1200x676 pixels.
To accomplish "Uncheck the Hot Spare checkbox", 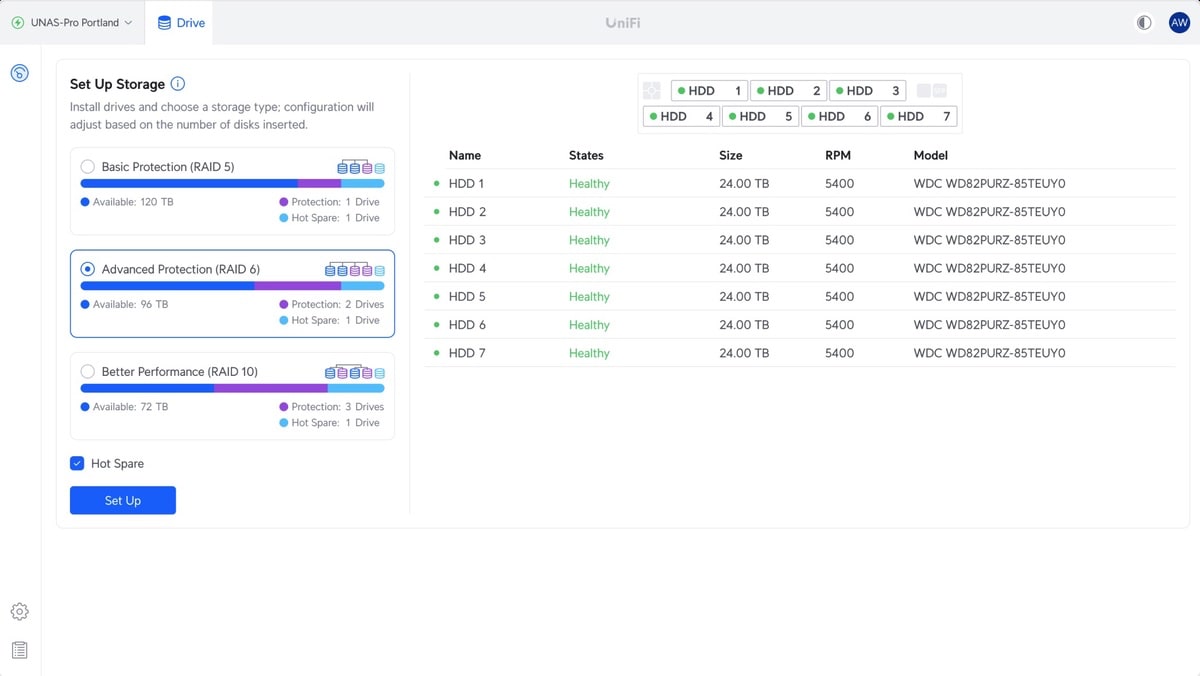I will [77, 464].
